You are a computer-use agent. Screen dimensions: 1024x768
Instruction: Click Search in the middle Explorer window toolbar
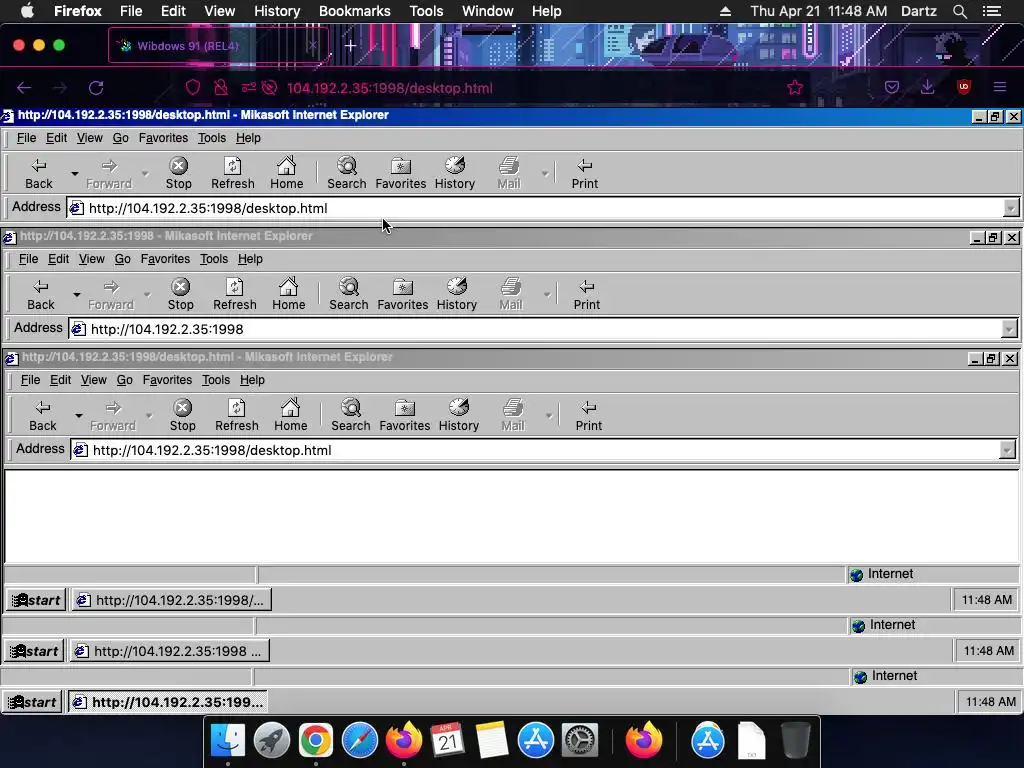point(349,295)
